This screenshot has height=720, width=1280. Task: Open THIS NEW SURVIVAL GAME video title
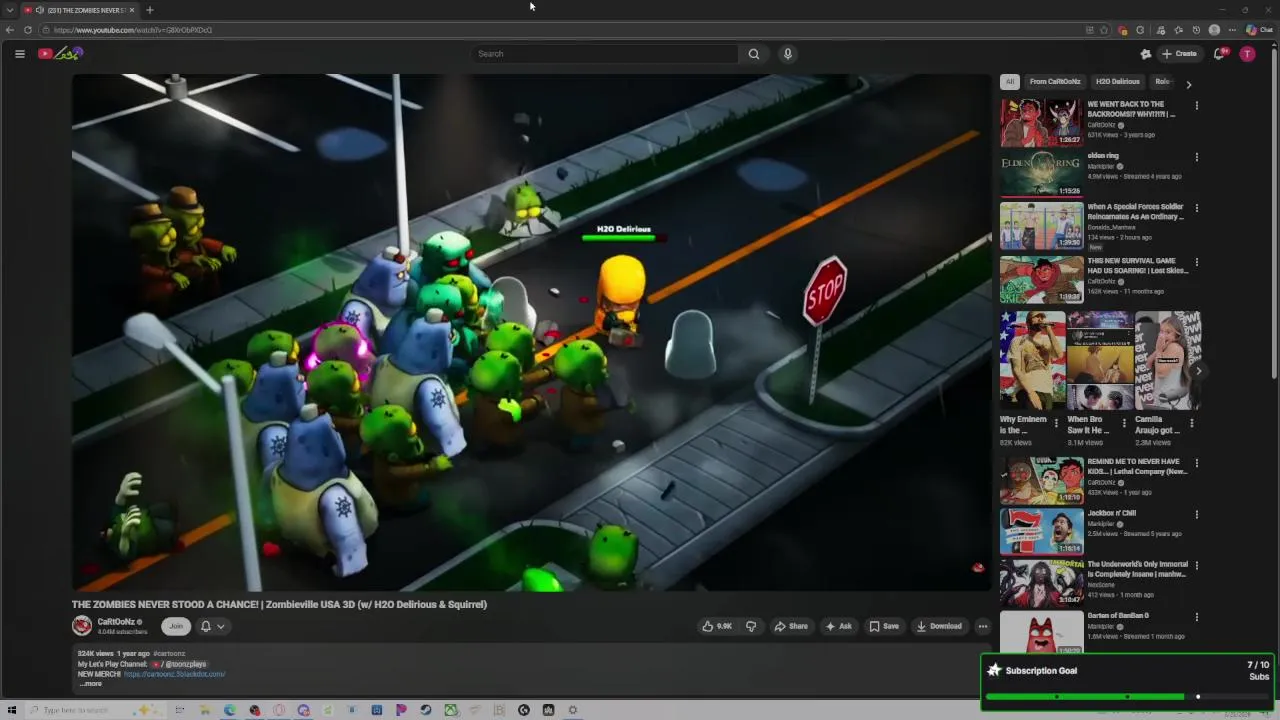coord(1137,265)
